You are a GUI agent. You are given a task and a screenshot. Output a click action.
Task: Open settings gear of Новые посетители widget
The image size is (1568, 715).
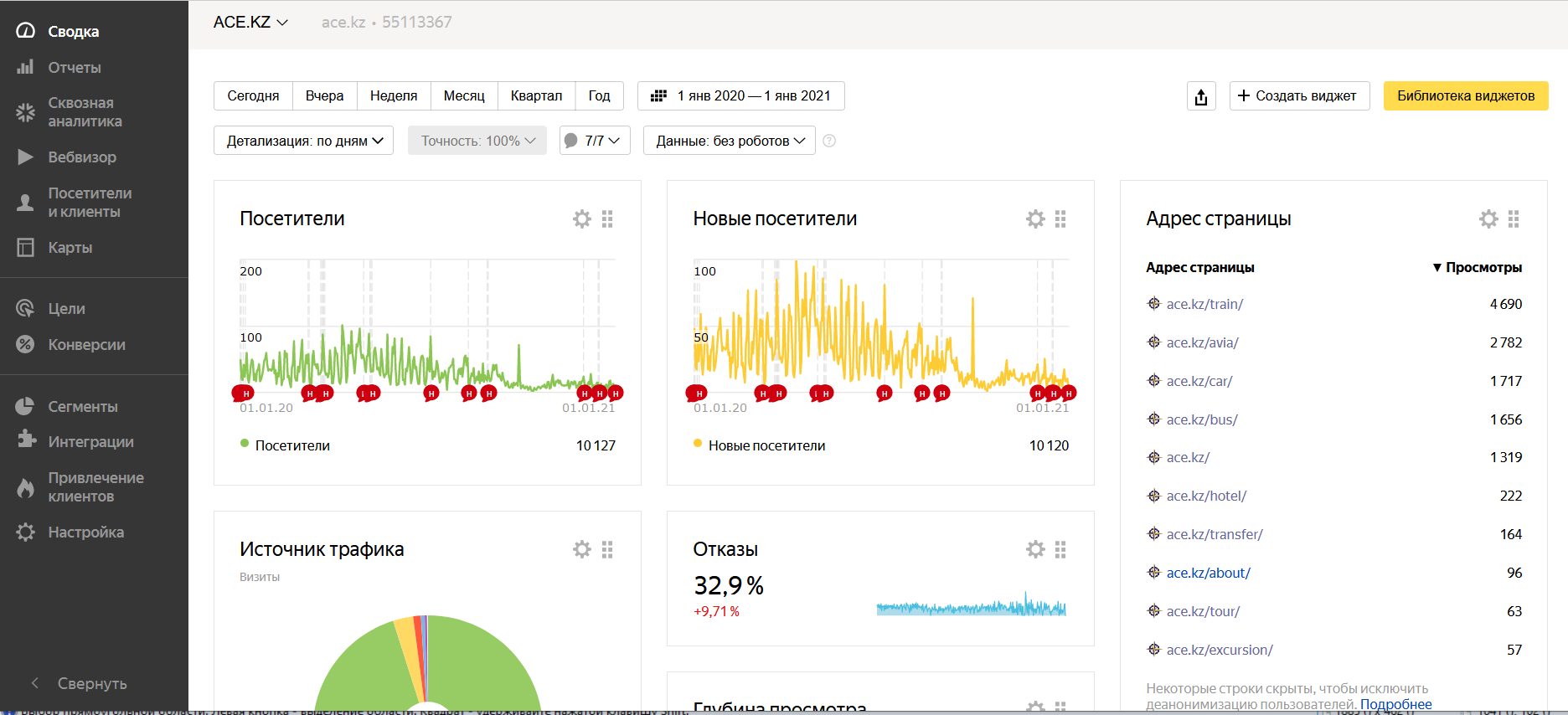(x=1035, y=219)
